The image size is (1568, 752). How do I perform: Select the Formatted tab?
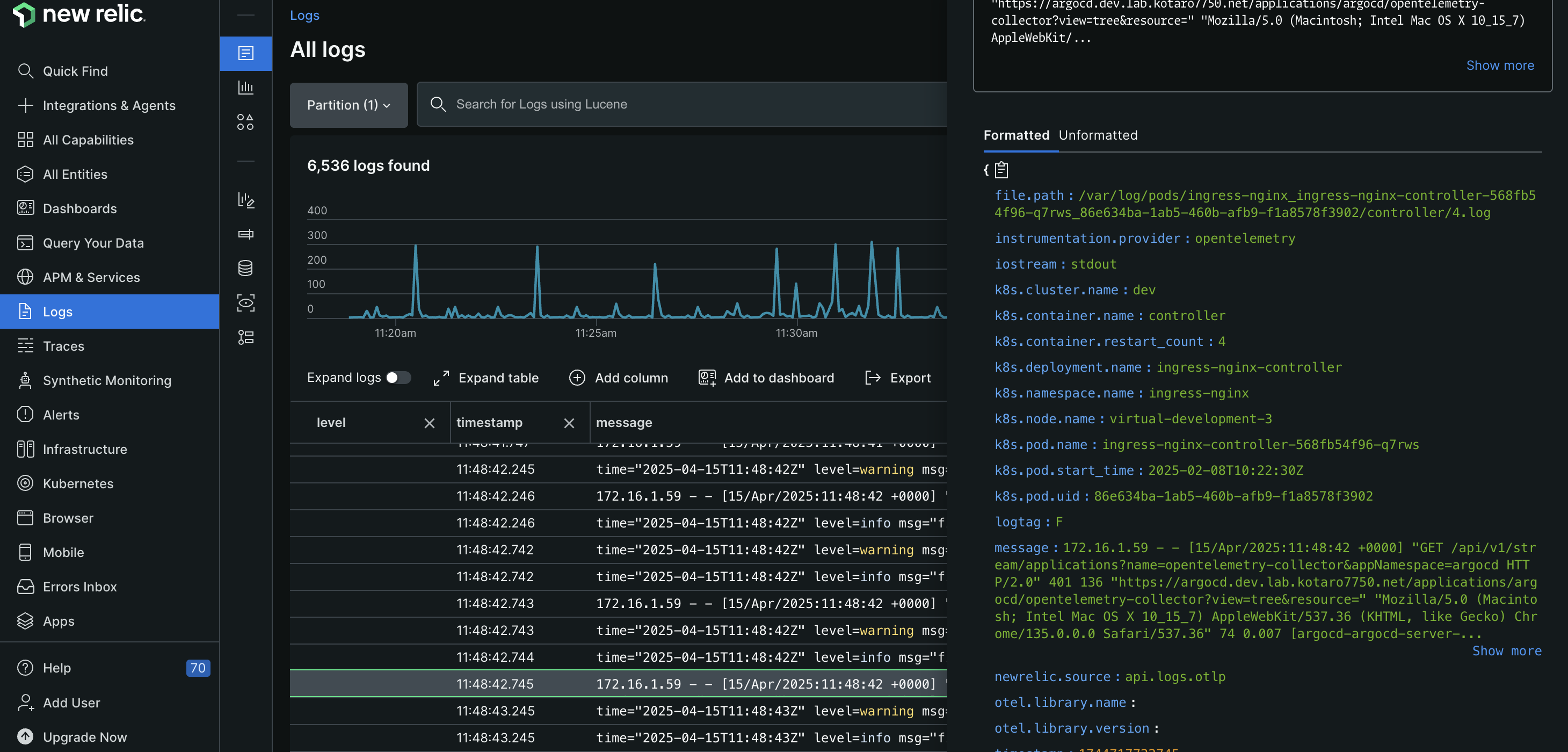tap(1016, 135)
